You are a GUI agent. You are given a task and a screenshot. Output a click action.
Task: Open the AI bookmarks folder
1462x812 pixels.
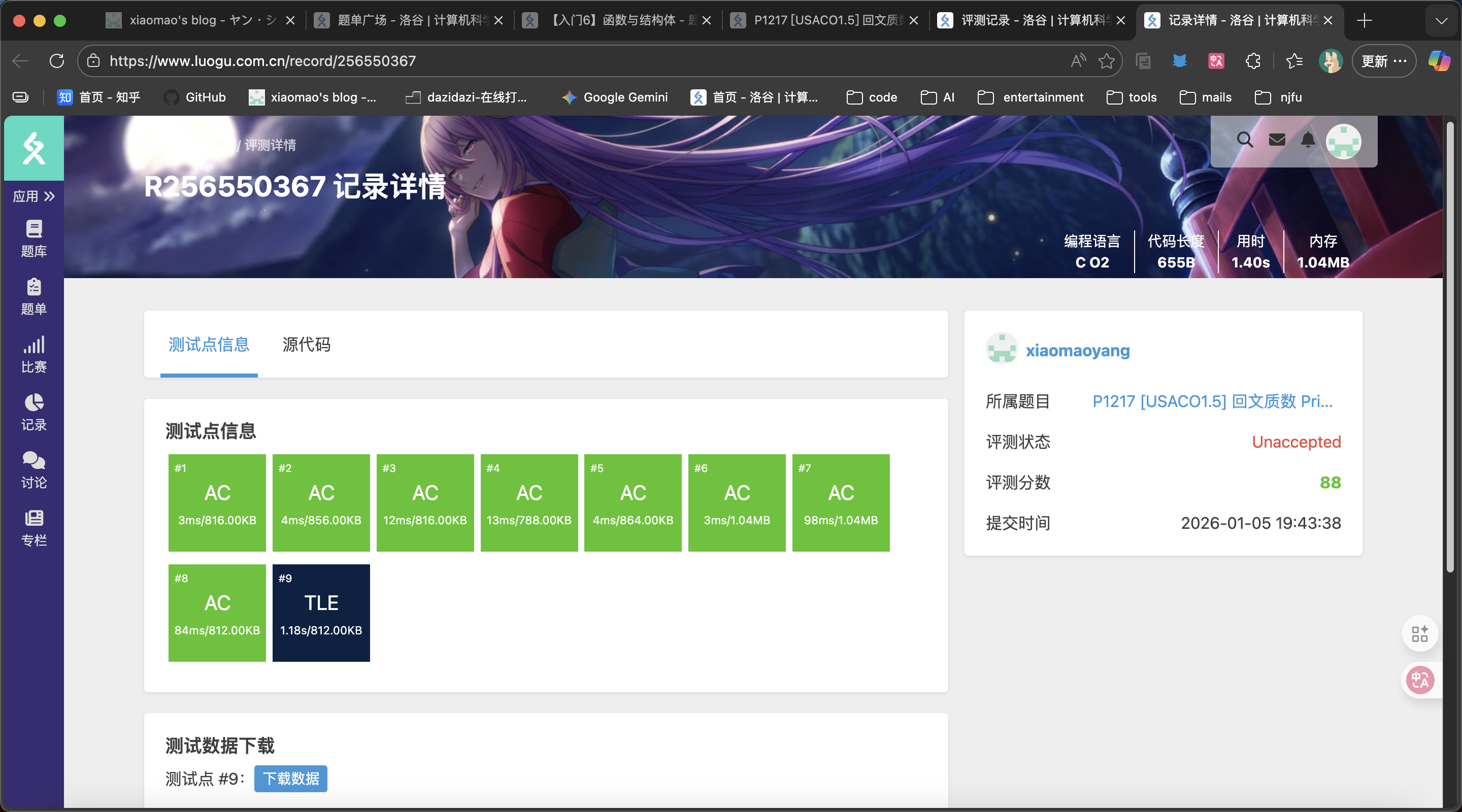click(x=938, y=97)
